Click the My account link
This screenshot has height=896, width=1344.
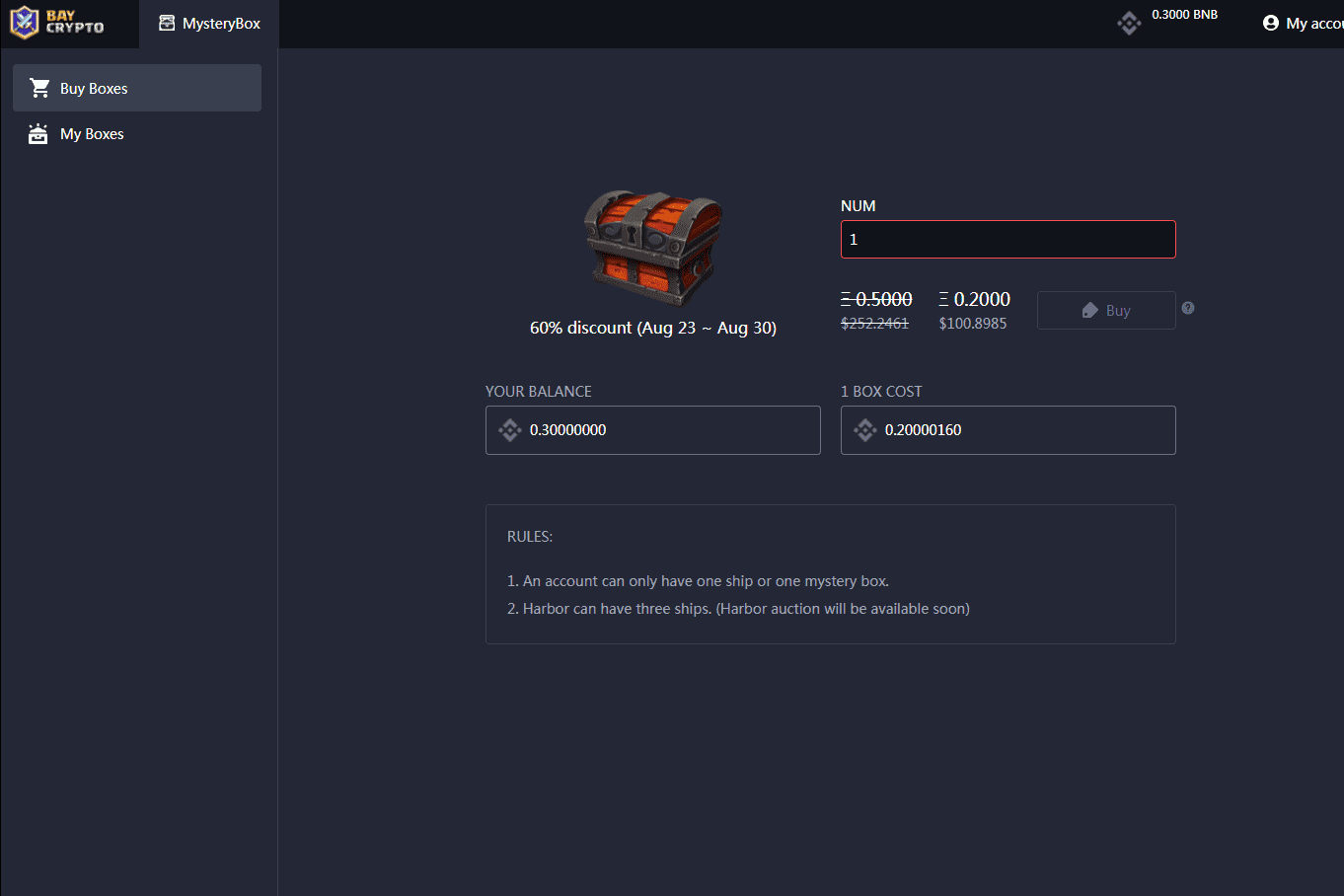click(x=1312, y=23)
